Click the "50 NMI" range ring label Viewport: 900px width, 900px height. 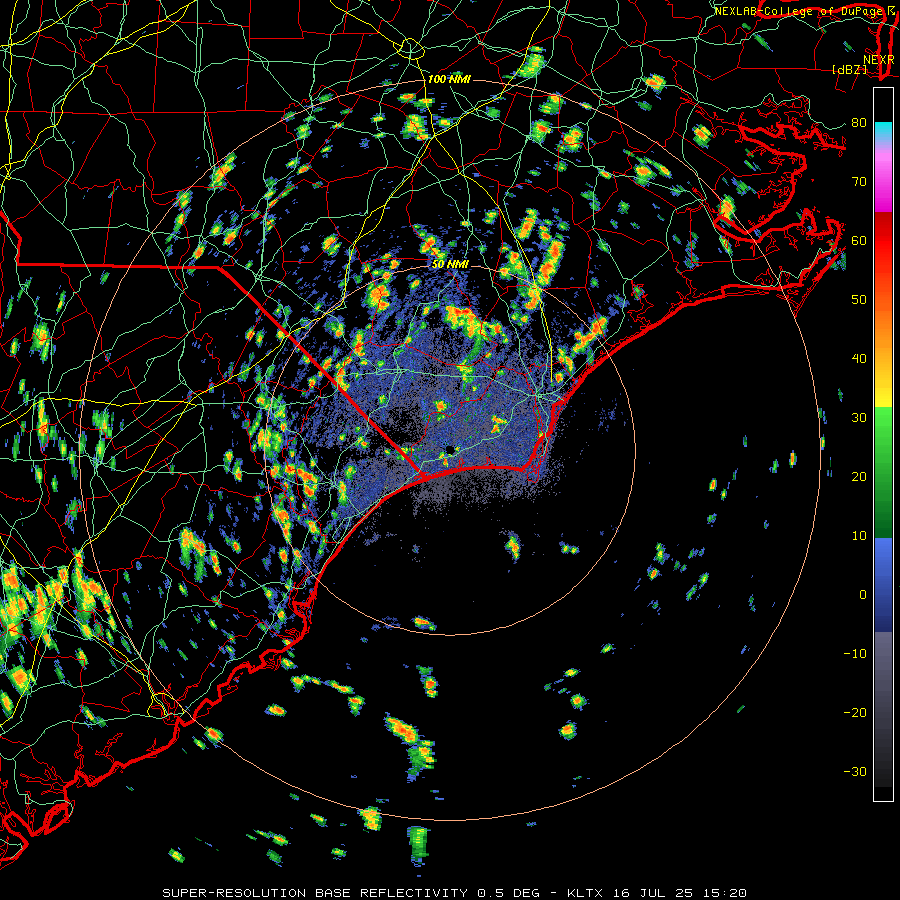(x=450, y=265)
